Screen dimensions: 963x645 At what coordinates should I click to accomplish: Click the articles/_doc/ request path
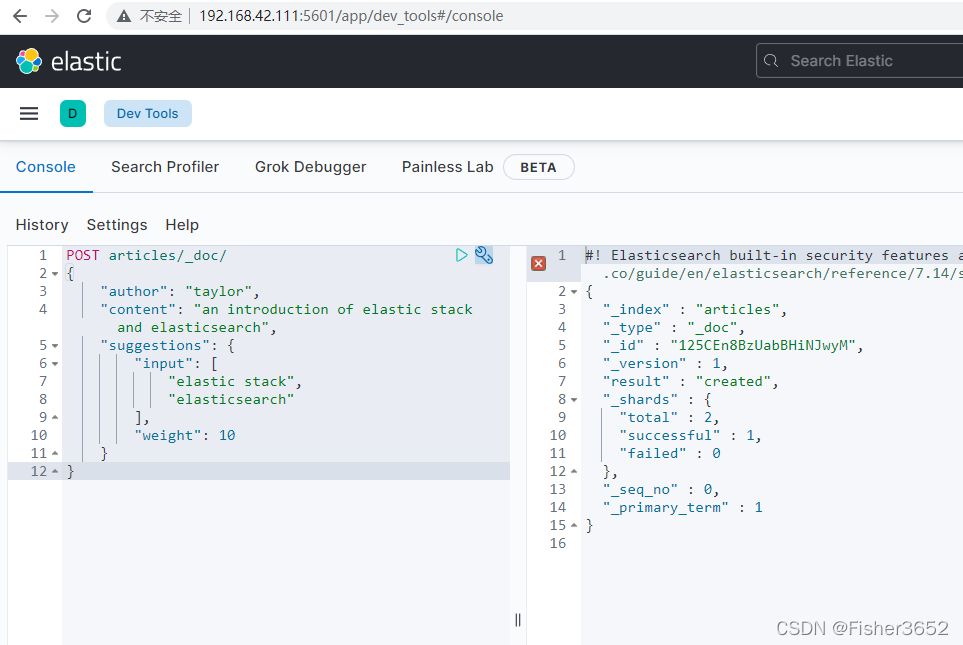[x=168, y=256]
